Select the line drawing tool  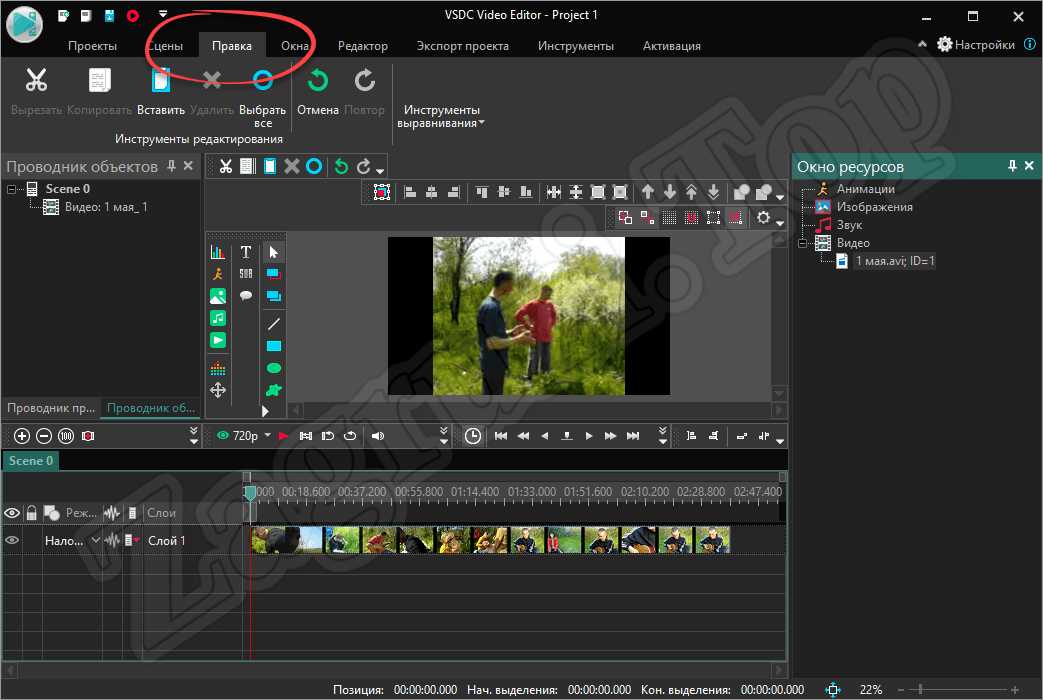click(273, 324)
